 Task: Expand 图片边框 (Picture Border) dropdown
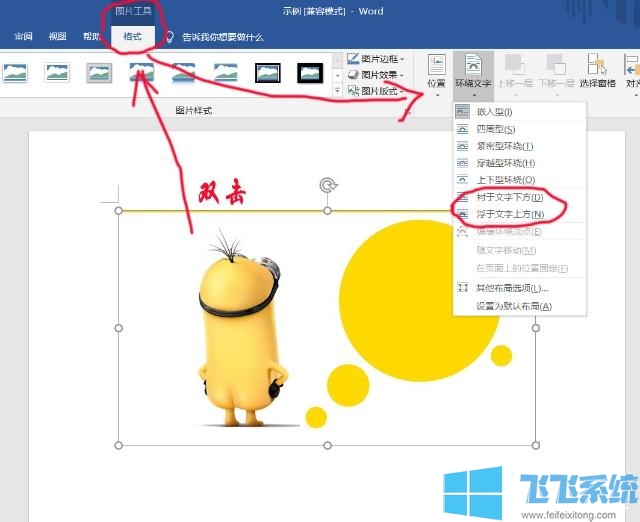pos(379,59)
